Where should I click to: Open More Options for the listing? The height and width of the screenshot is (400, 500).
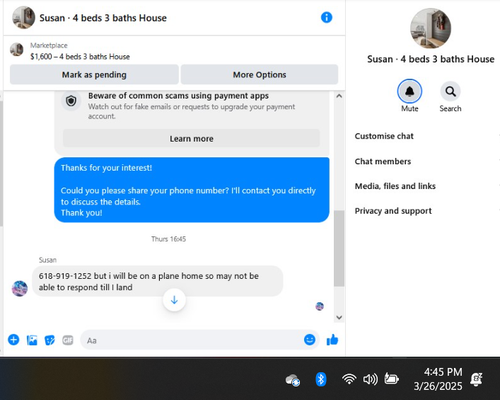tap(259, 74)
